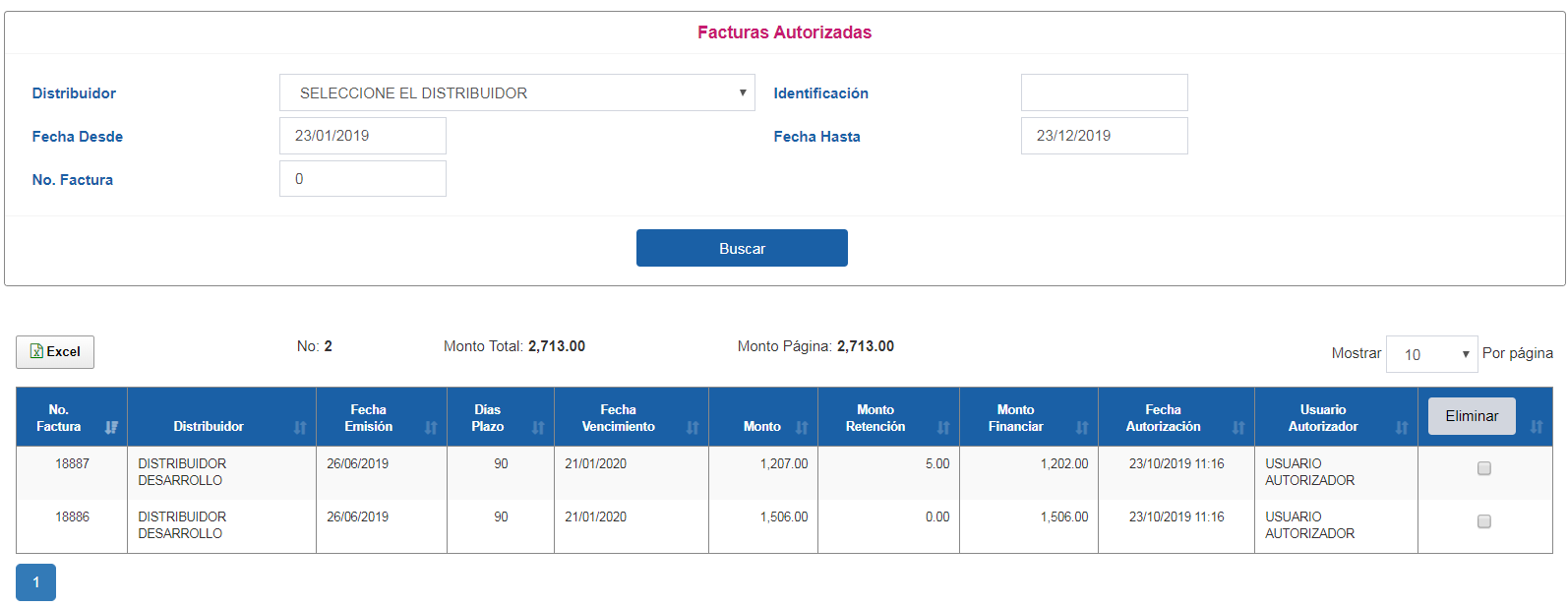Sort by No. Factura column icon

[x=111, y=427]
